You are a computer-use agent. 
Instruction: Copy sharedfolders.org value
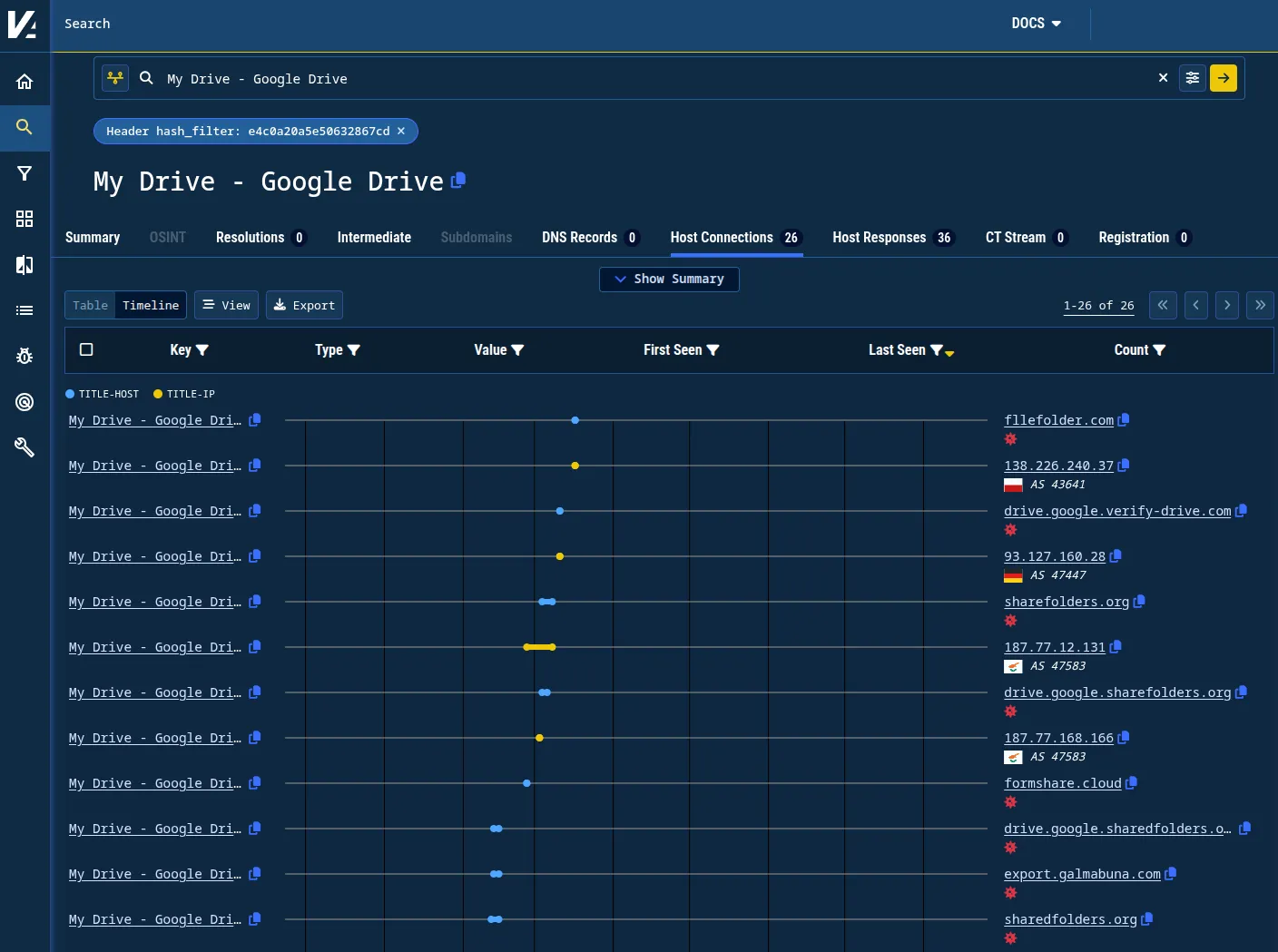point(1147,918)
